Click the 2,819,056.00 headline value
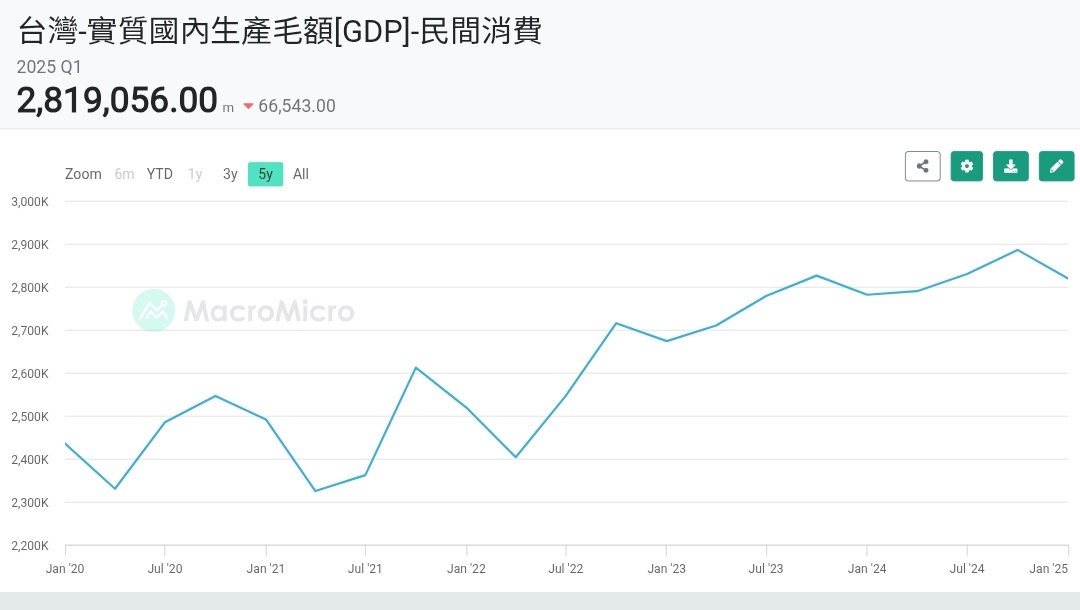This screenshot has height=610, width=1080. [x=117, y=101]
